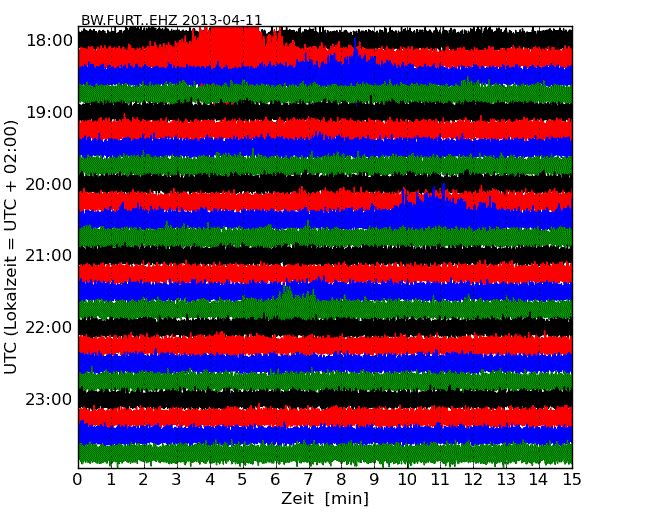Click the 19:00 time label
This screenshot has width=650, height=520.
[49, 112]
